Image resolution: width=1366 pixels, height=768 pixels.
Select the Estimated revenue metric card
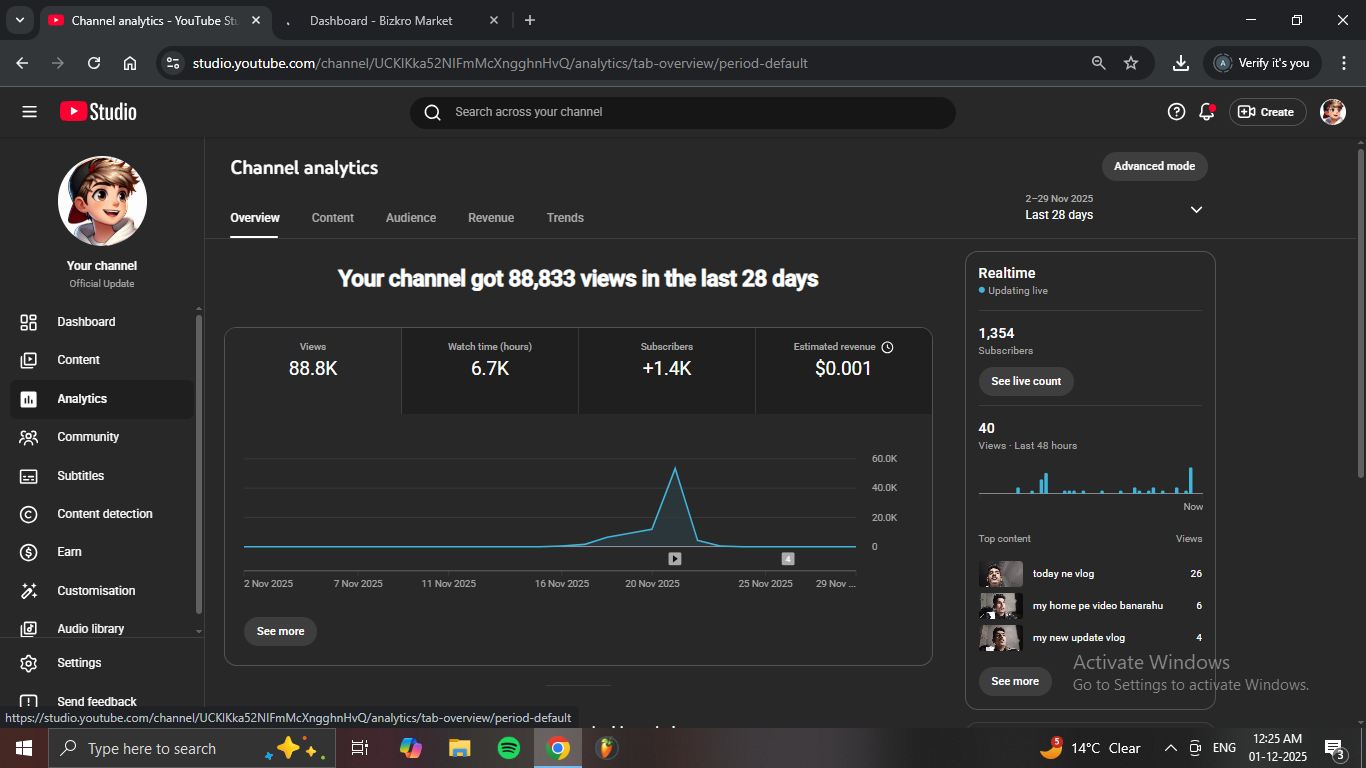[x=843, y=370]
